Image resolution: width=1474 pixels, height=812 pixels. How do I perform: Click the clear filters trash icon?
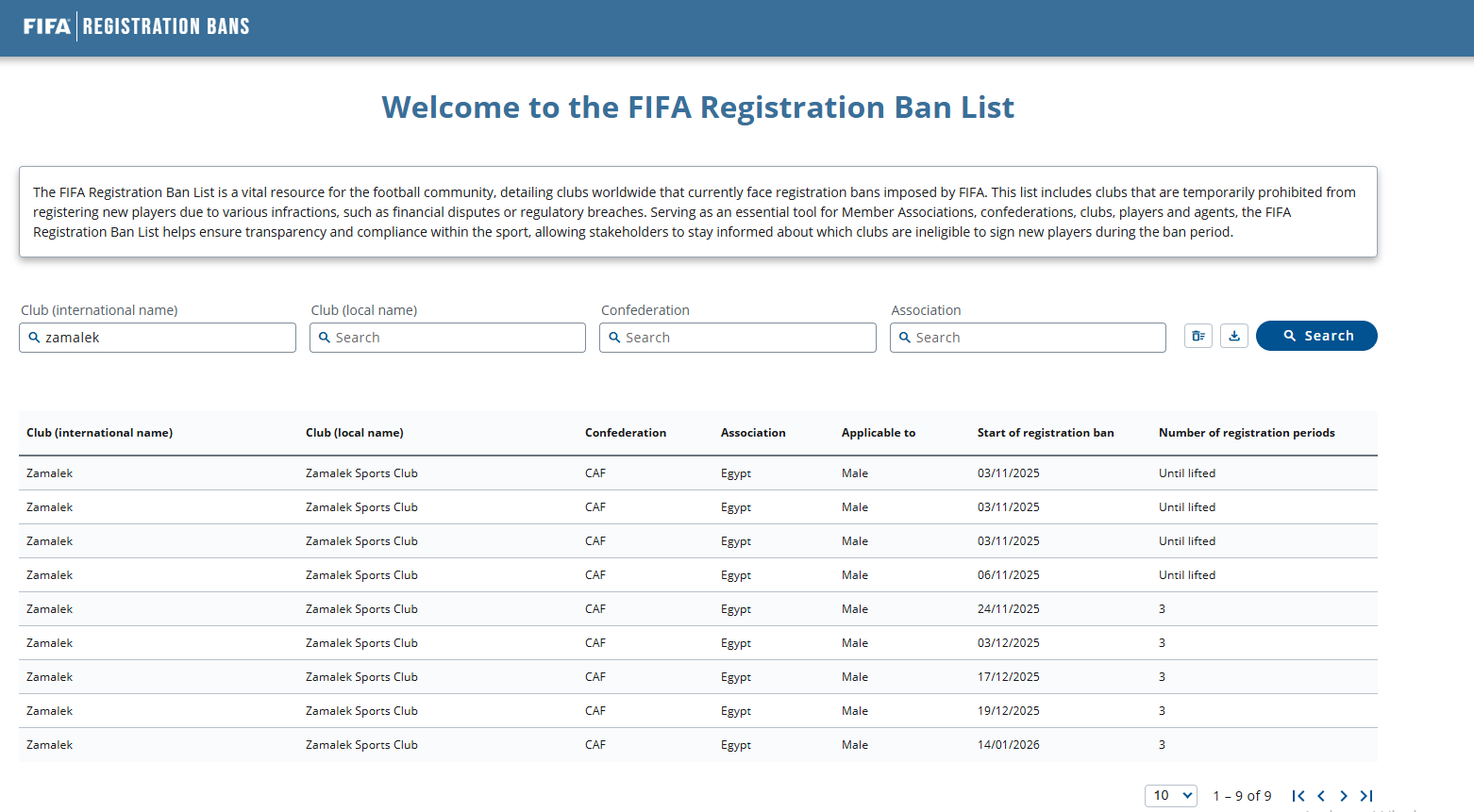pos(1198,336)
